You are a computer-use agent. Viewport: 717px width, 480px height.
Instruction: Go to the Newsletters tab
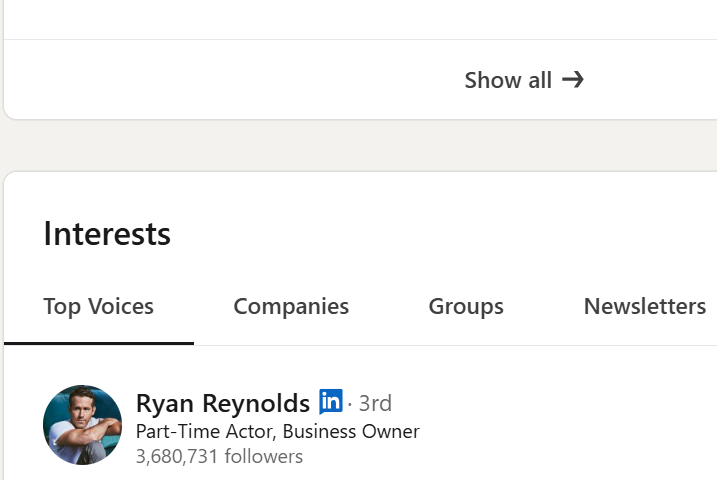[x=645, y=306]
